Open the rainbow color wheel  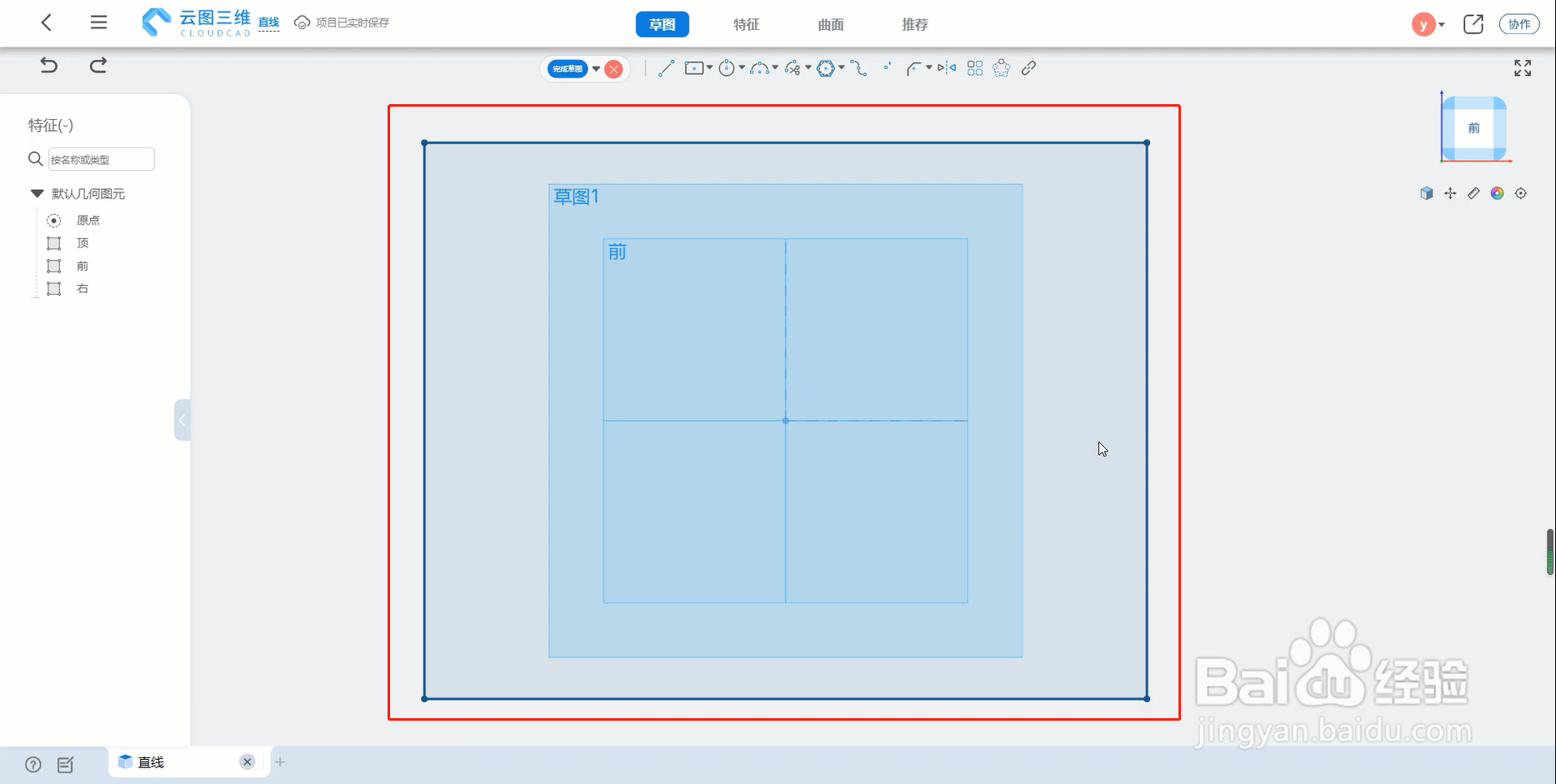[1498, 193]
